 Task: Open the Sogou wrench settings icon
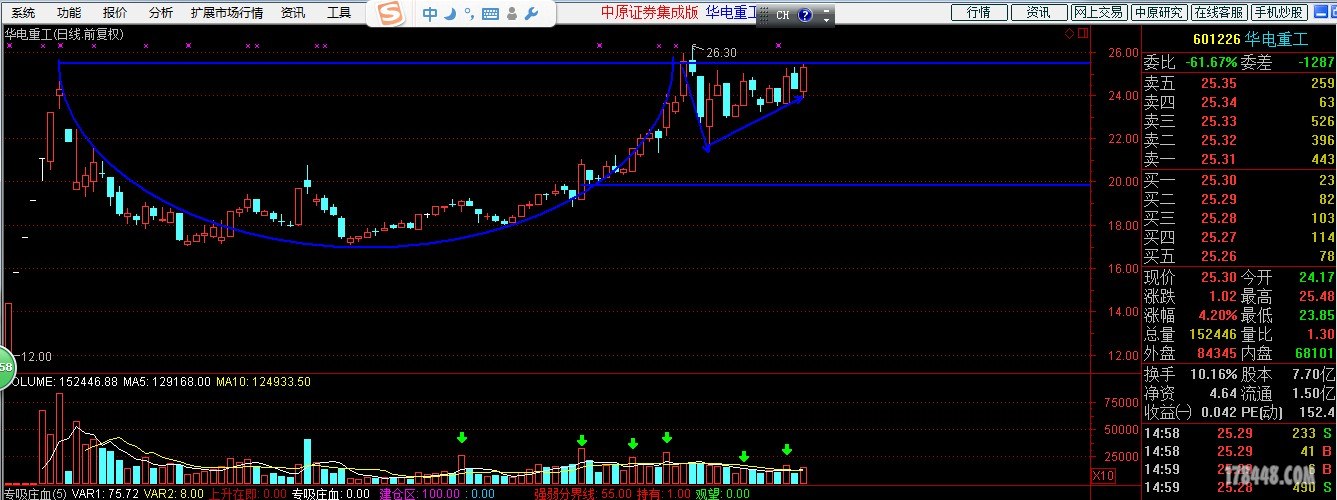click(532, 14)
